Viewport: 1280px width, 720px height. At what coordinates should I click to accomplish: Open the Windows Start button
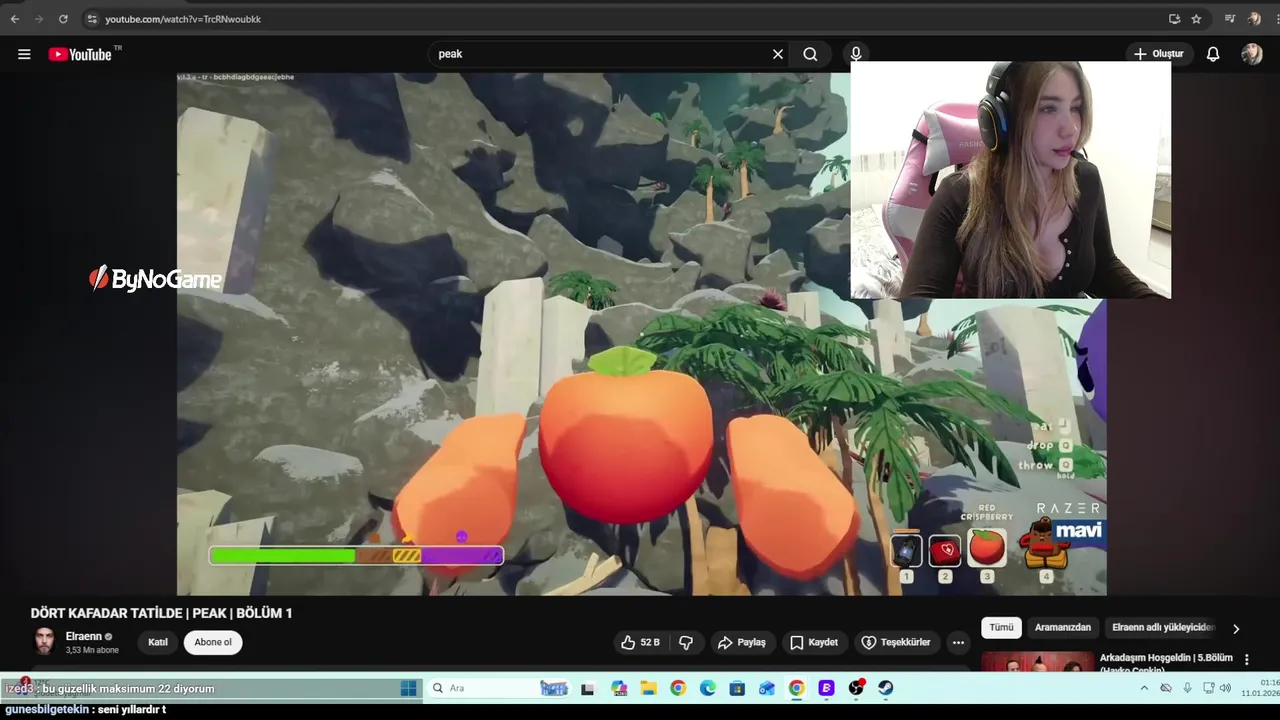point(408,688)
